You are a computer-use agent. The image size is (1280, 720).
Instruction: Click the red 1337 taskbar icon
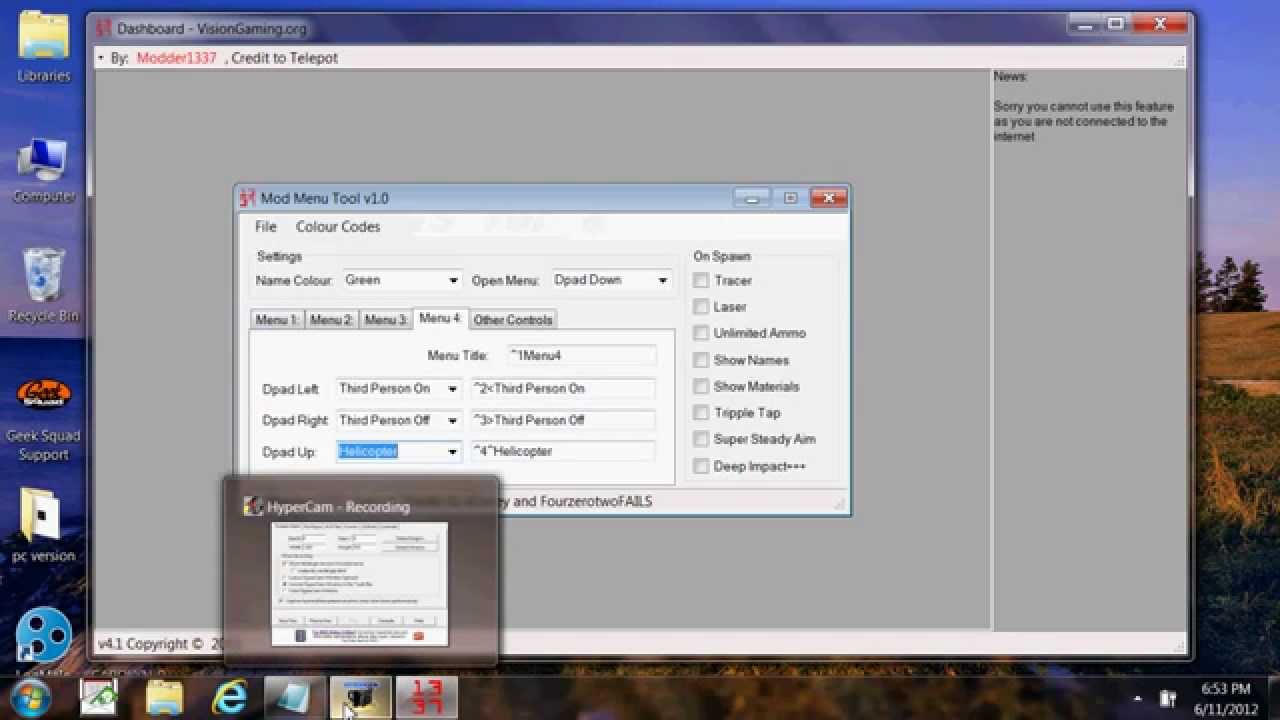(427, 698)
